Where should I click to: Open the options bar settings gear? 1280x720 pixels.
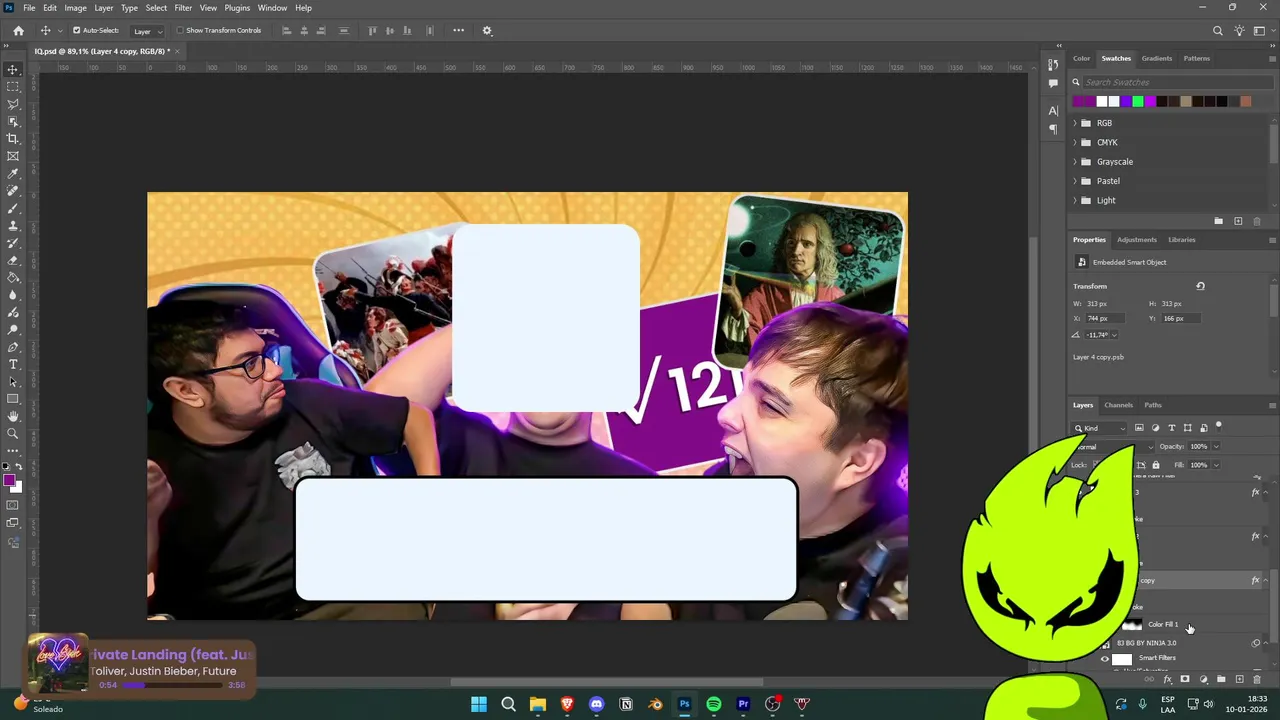pos(487,31)
